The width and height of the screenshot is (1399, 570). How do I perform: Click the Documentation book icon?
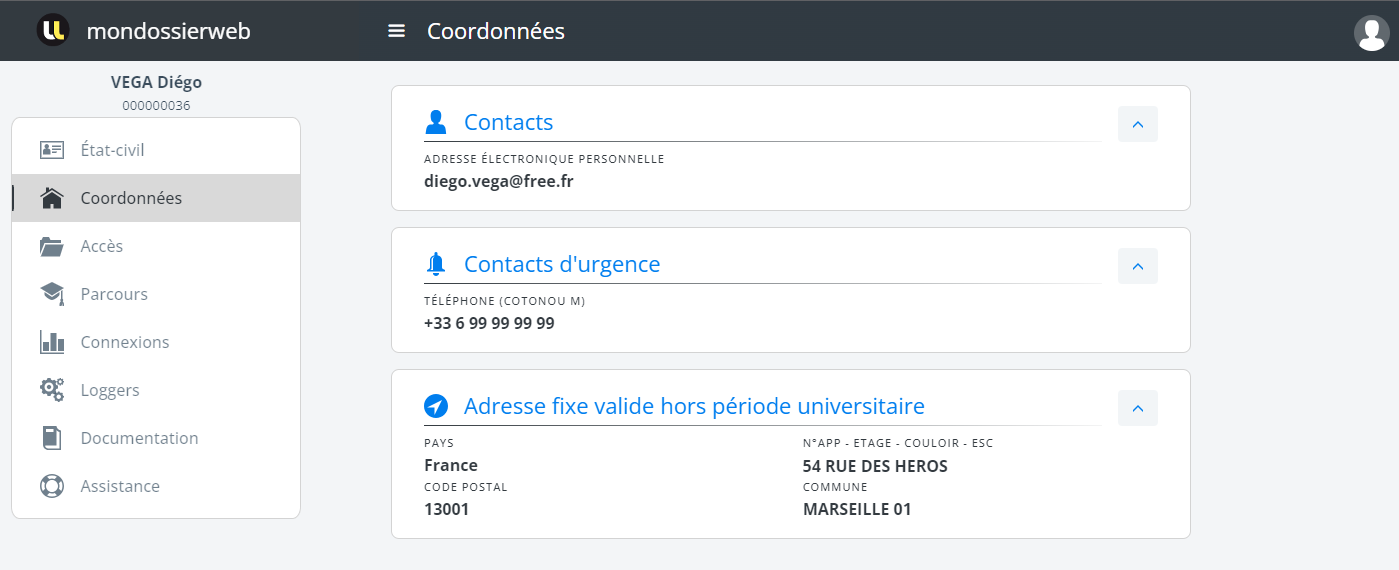point(52,438)
